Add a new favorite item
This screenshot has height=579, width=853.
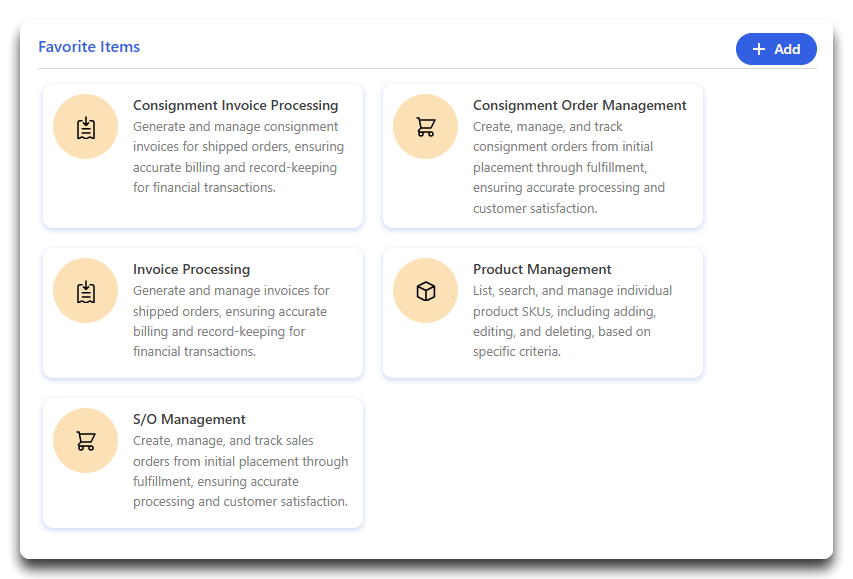(776, 50)
